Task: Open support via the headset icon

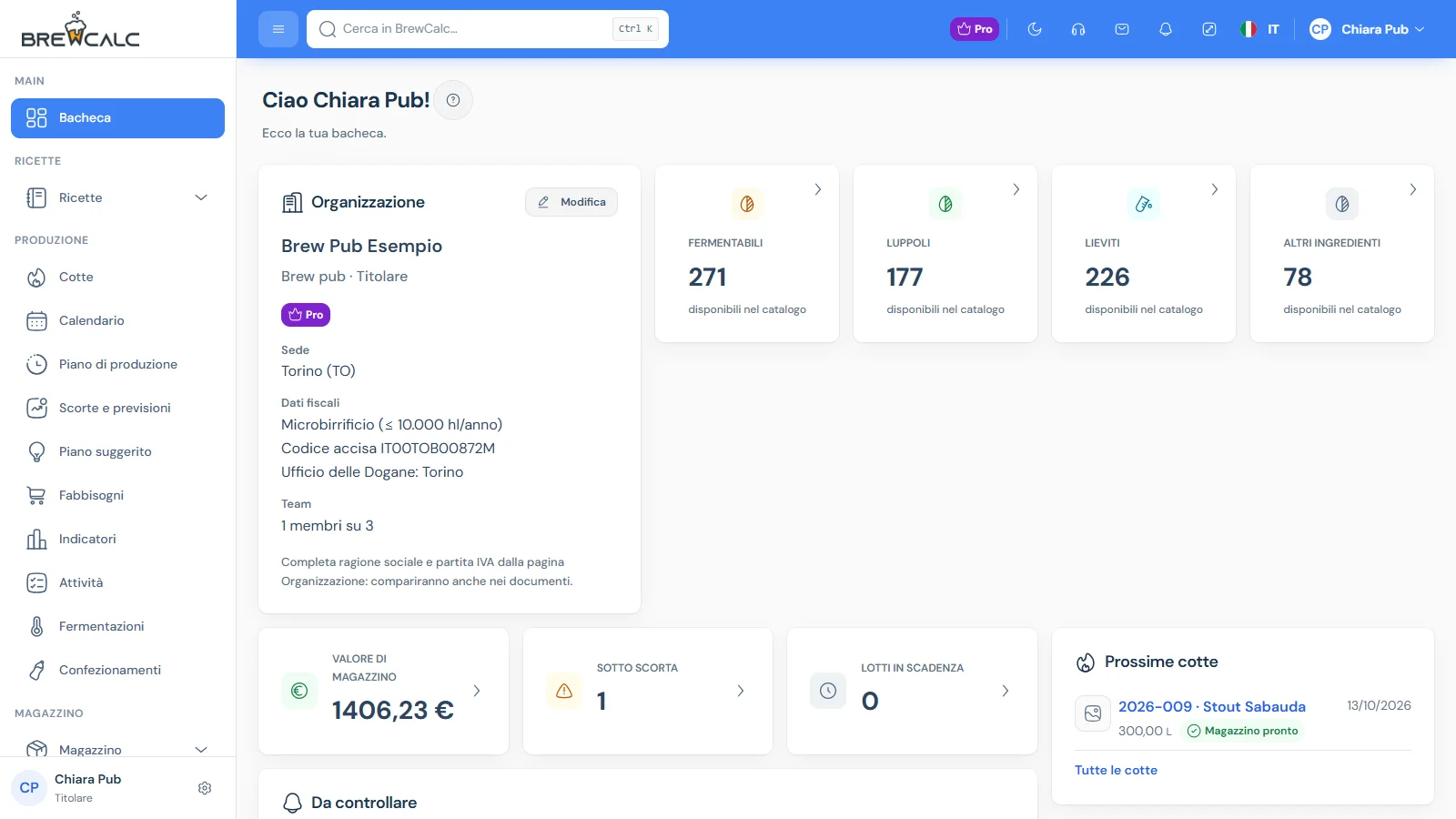Action: [1078, 29]
